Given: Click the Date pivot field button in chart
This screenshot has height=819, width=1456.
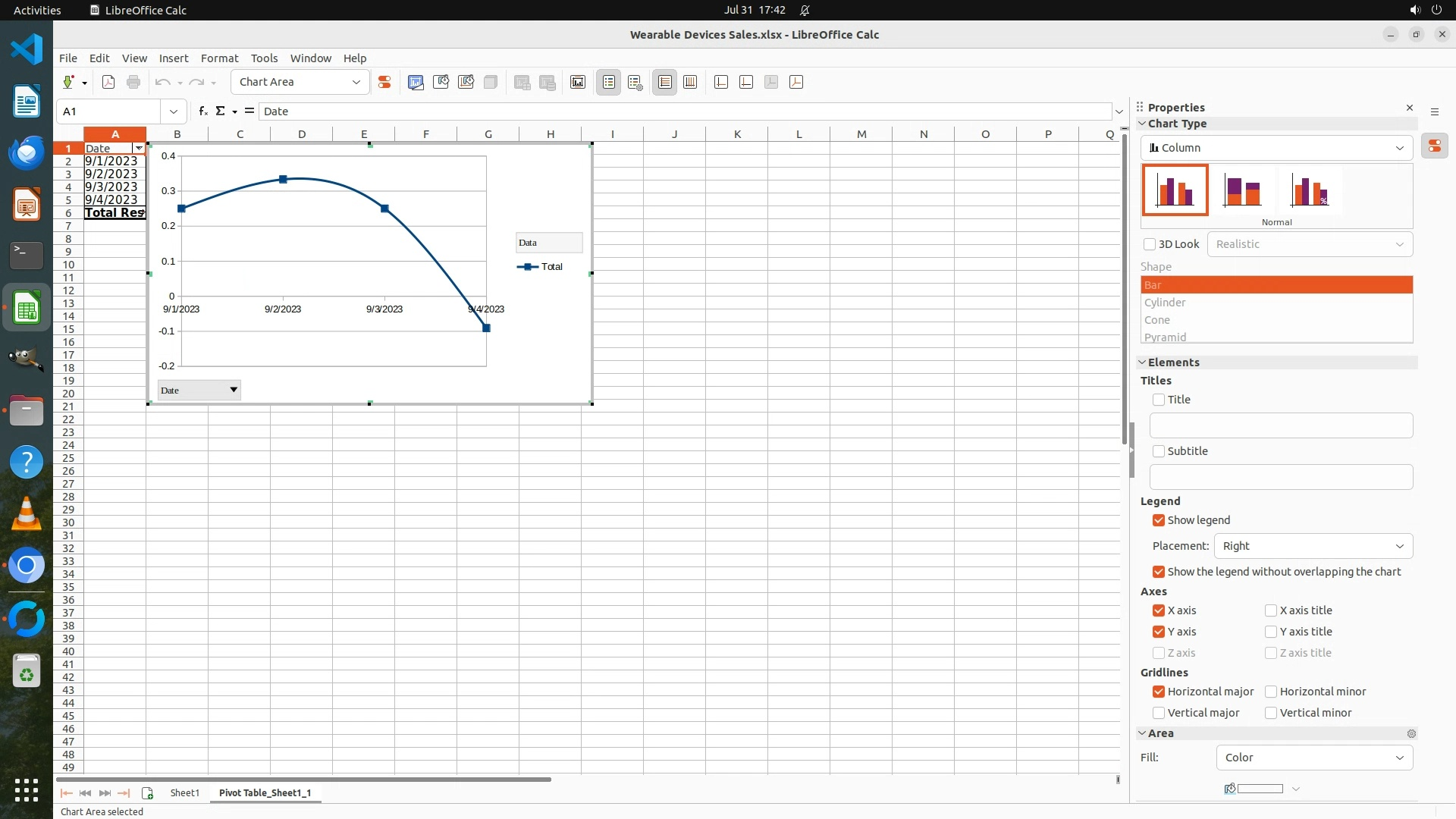Looking at the screenshot, I should 199,391.
